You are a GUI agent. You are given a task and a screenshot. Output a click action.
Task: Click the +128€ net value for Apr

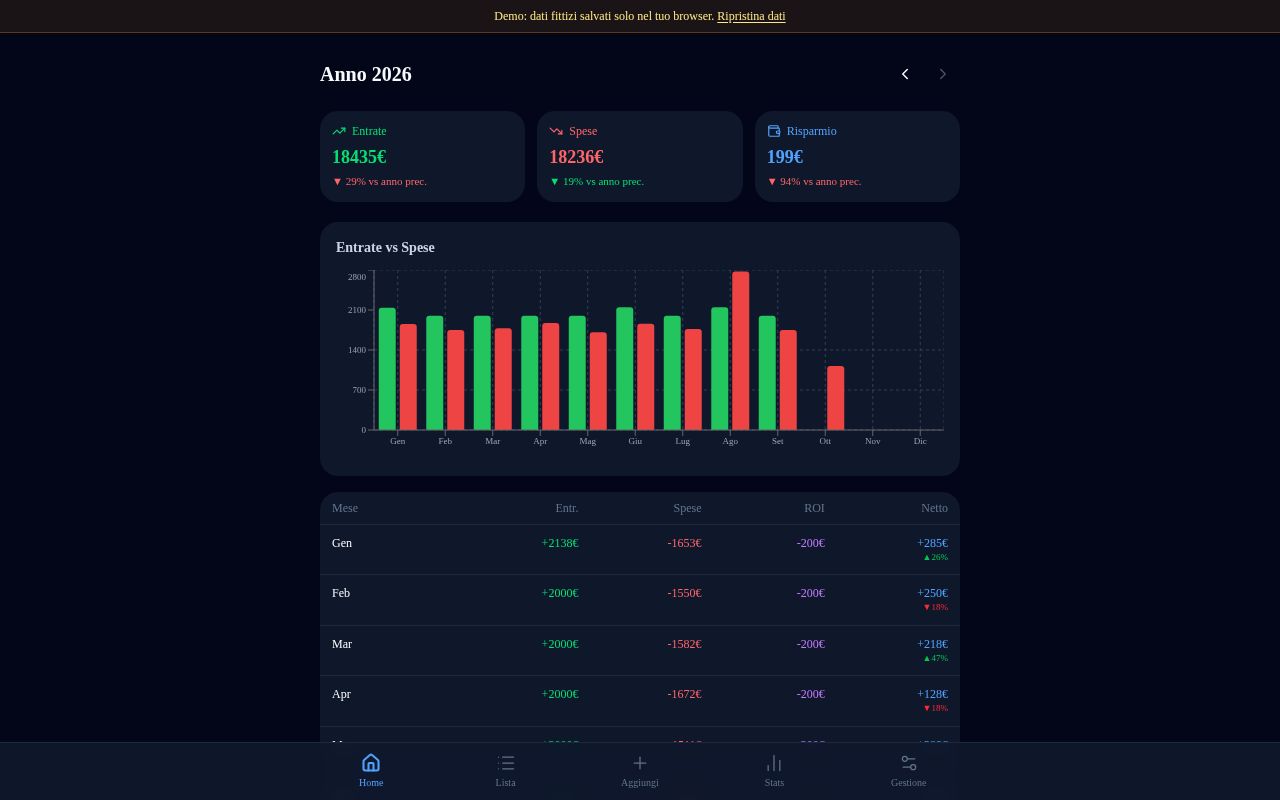pyautogui.click(x=932, y=694)
